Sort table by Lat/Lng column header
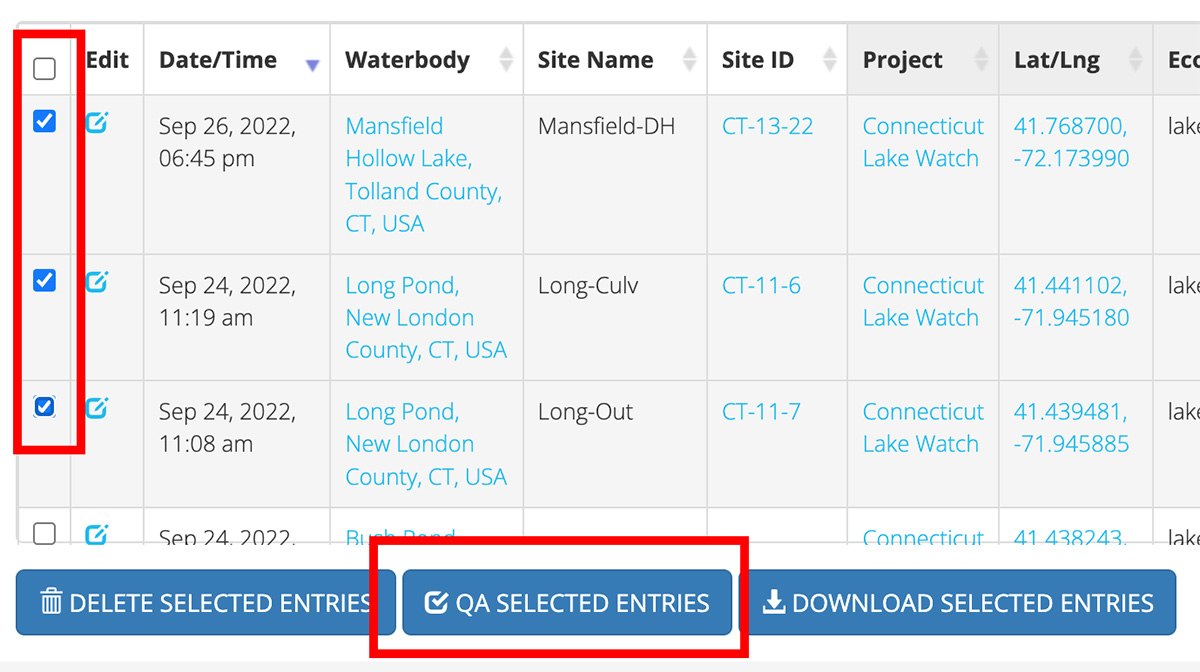Screen dimensions: 1200x672 tap(1135, 60)
